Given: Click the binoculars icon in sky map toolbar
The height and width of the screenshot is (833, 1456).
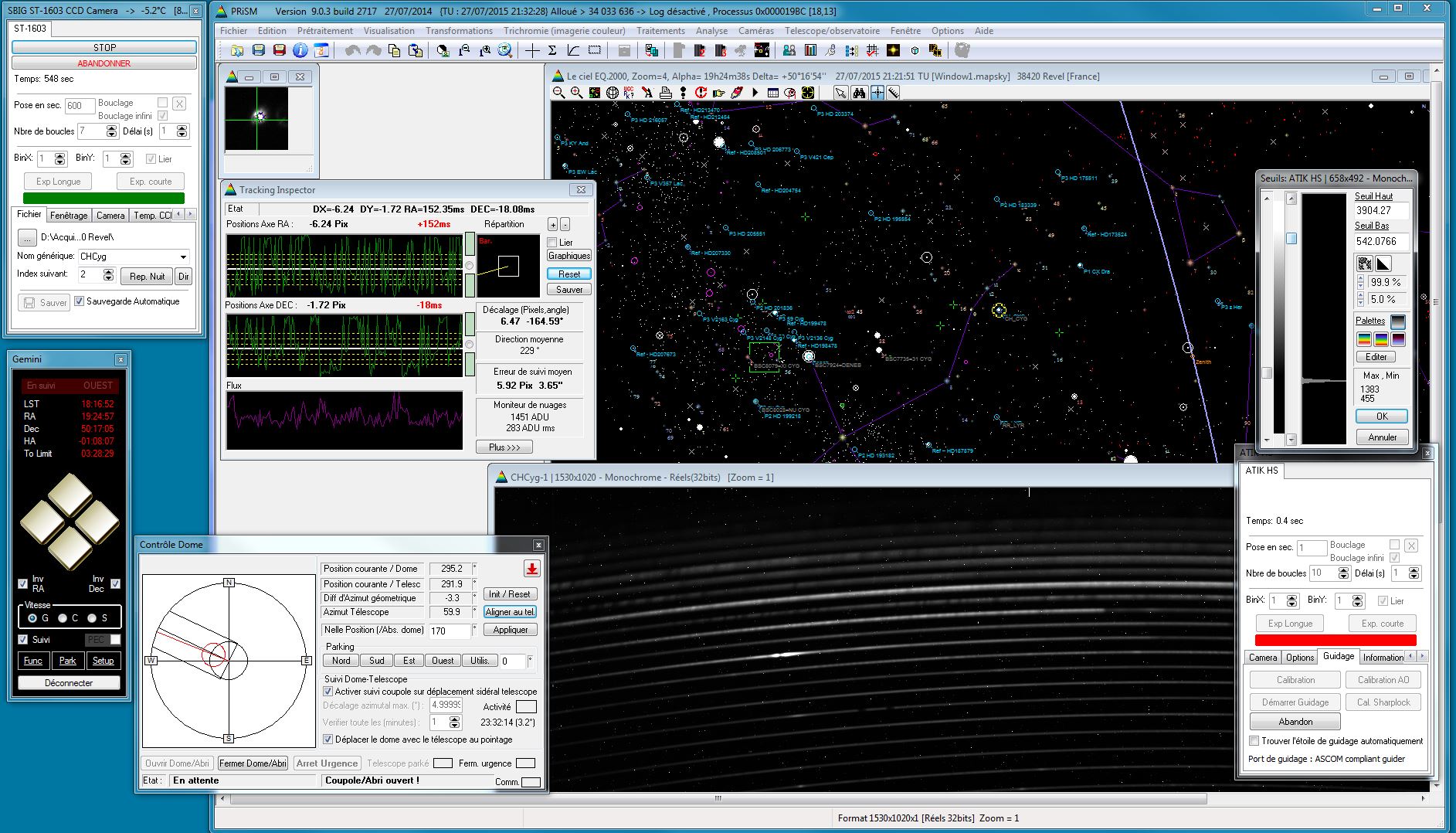Looking at the screenshot, I should (860, 93).
